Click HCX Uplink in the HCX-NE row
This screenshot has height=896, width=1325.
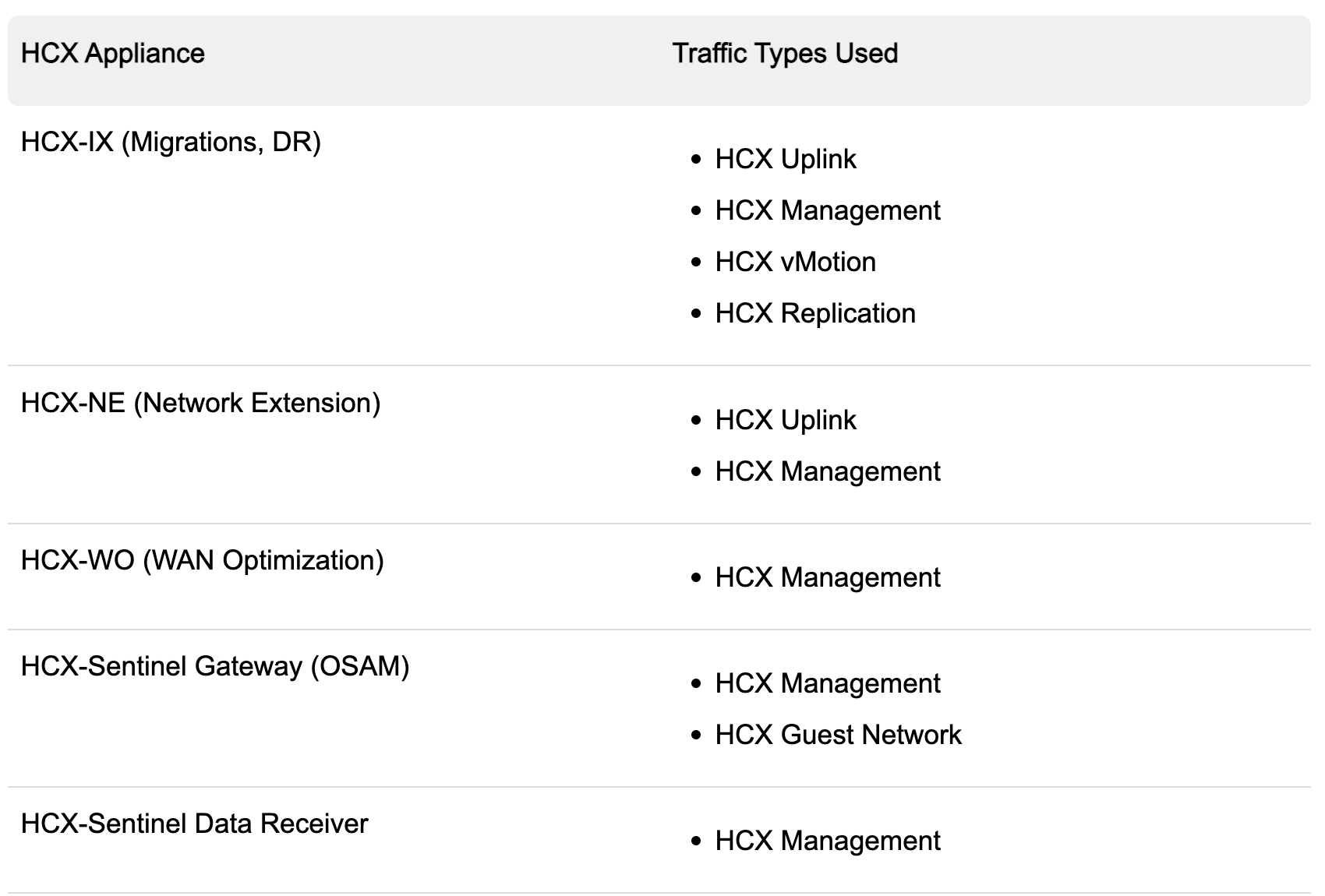coord(785,421)
